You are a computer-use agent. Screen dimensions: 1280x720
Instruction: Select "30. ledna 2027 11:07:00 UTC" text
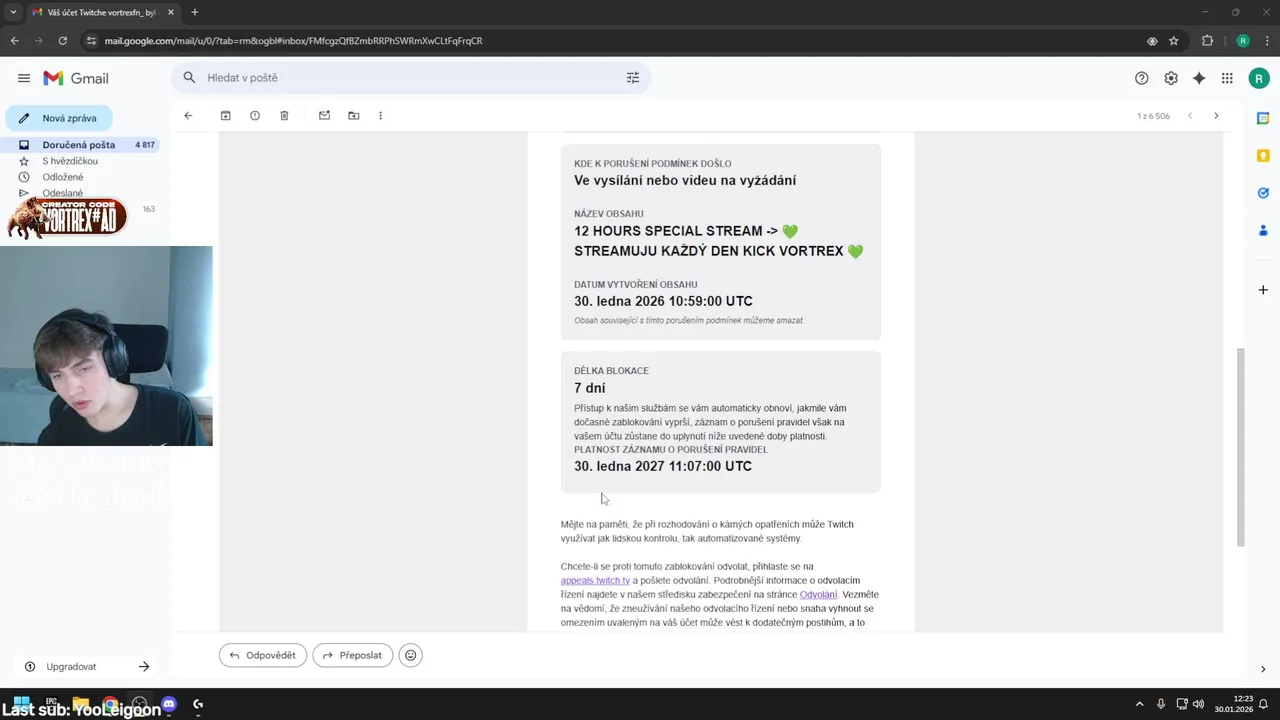[x=663, y=466]
